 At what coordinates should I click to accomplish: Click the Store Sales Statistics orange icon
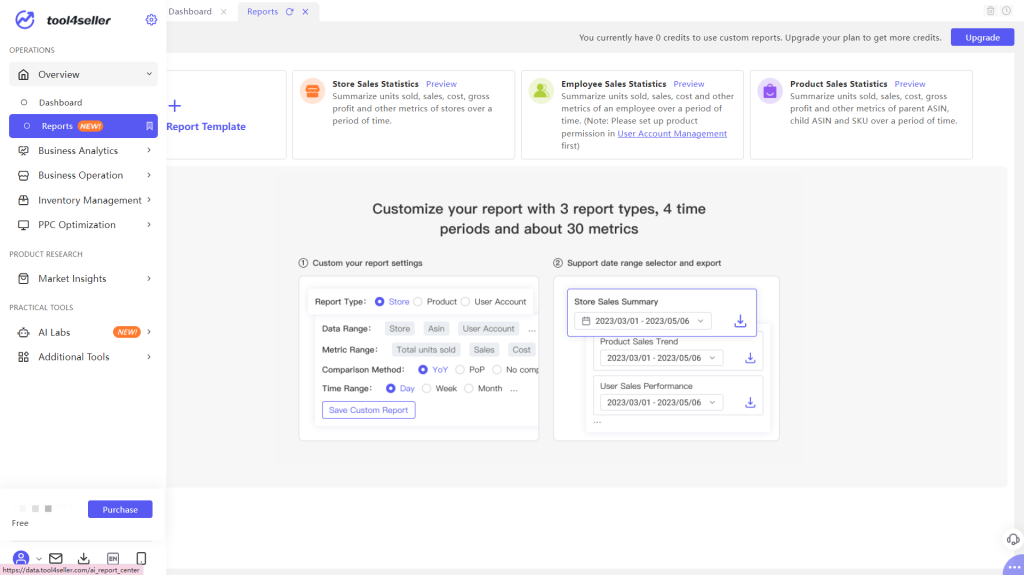[312, 91]
